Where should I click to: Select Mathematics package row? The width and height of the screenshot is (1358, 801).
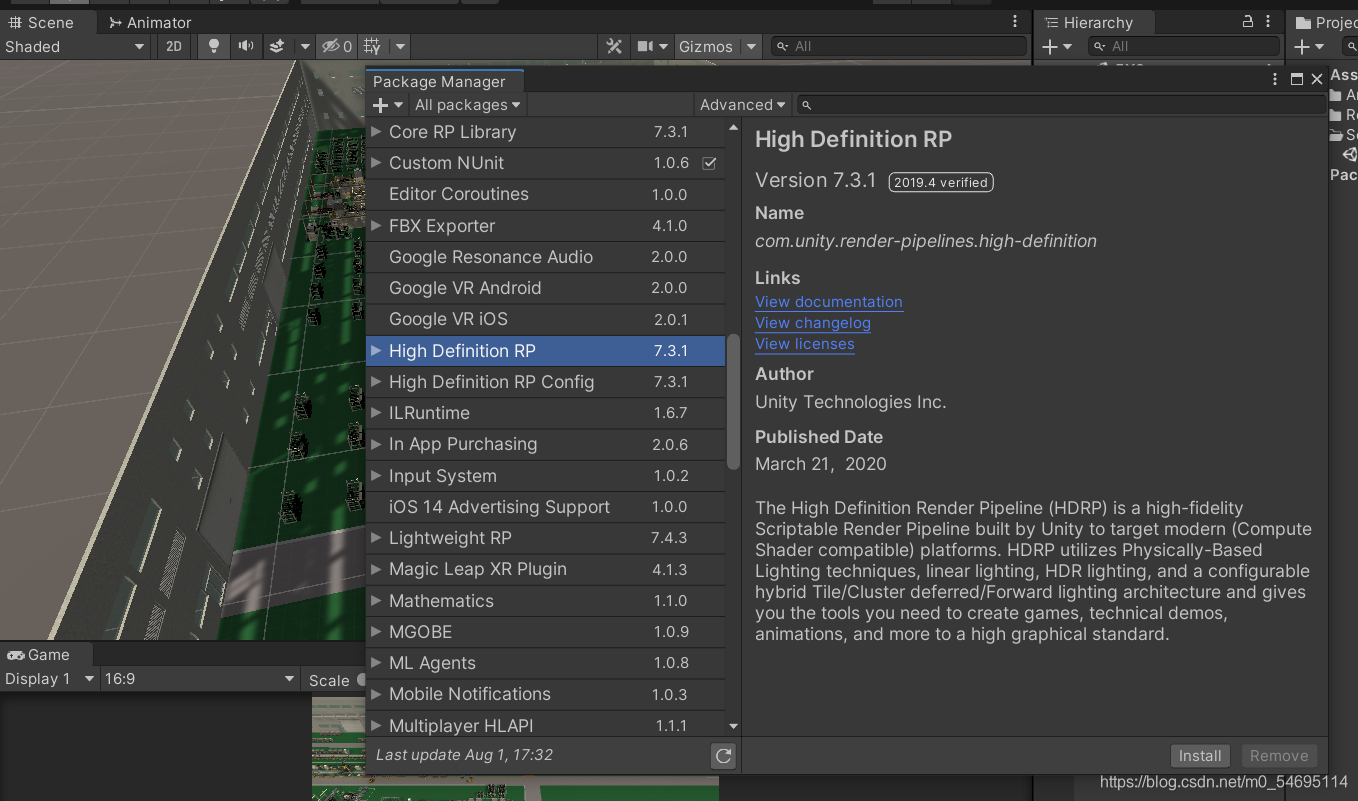[546, 601]
